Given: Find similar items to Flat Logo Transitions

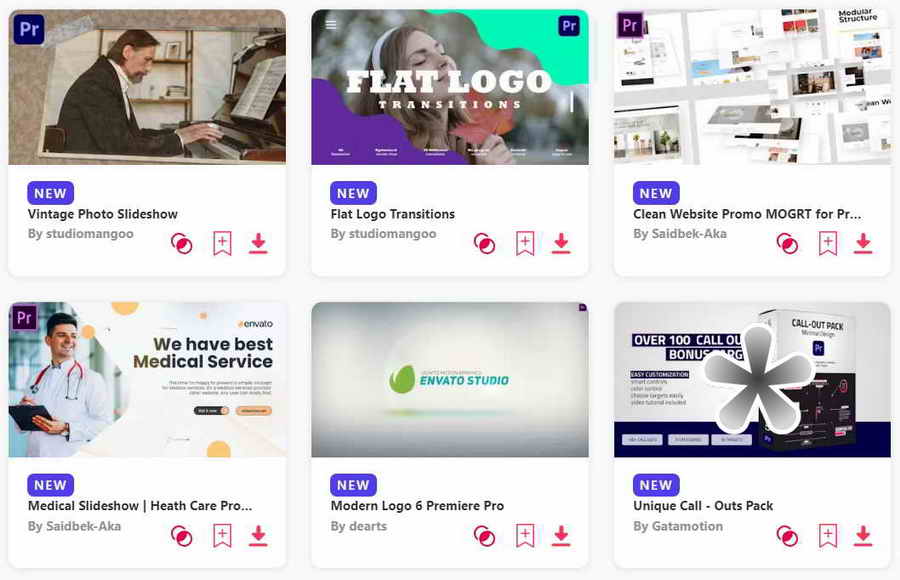Looking at the screenshot, I should [484, 243].
